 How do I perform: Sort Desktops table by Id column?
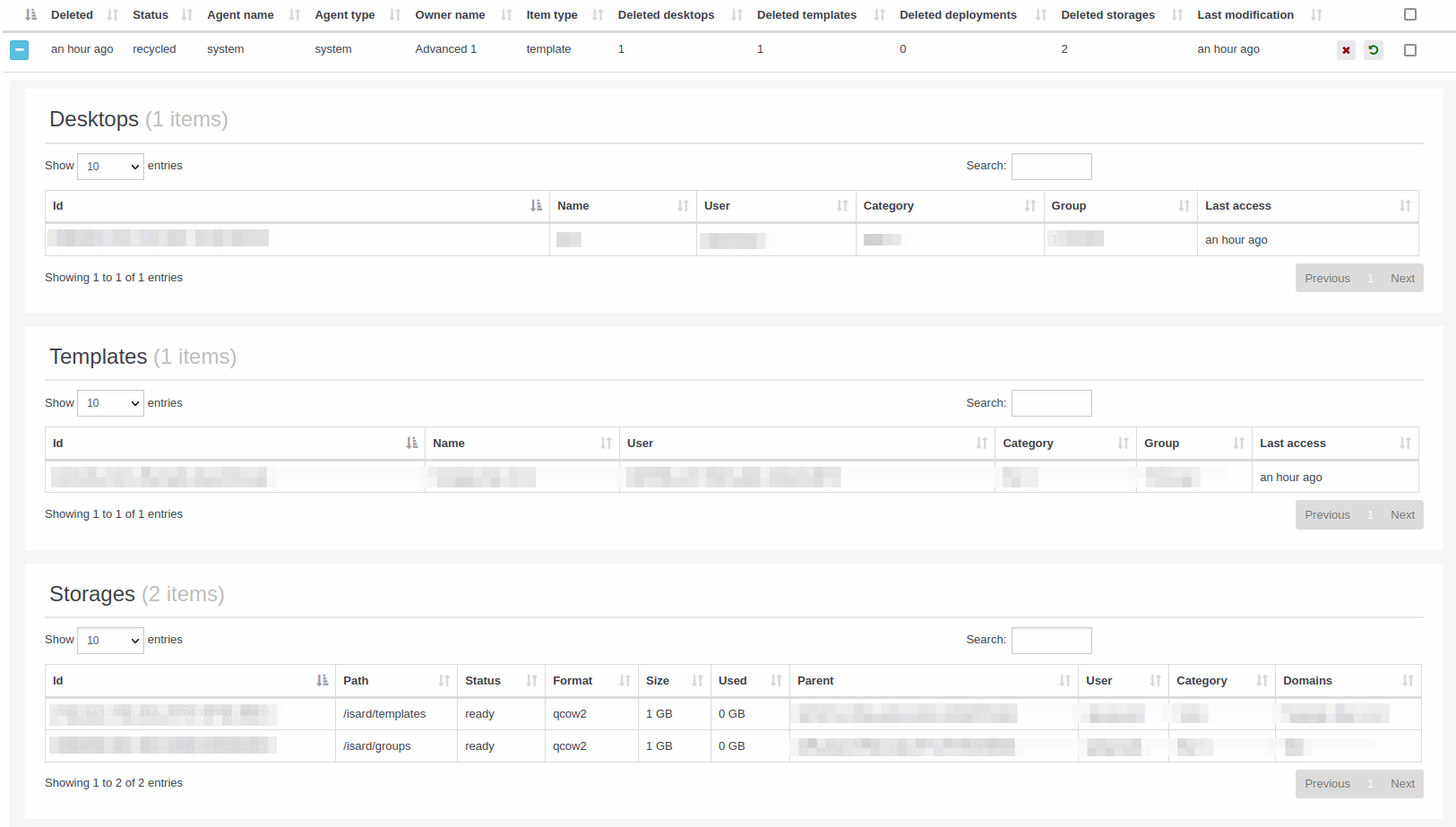tap(296, 206)
